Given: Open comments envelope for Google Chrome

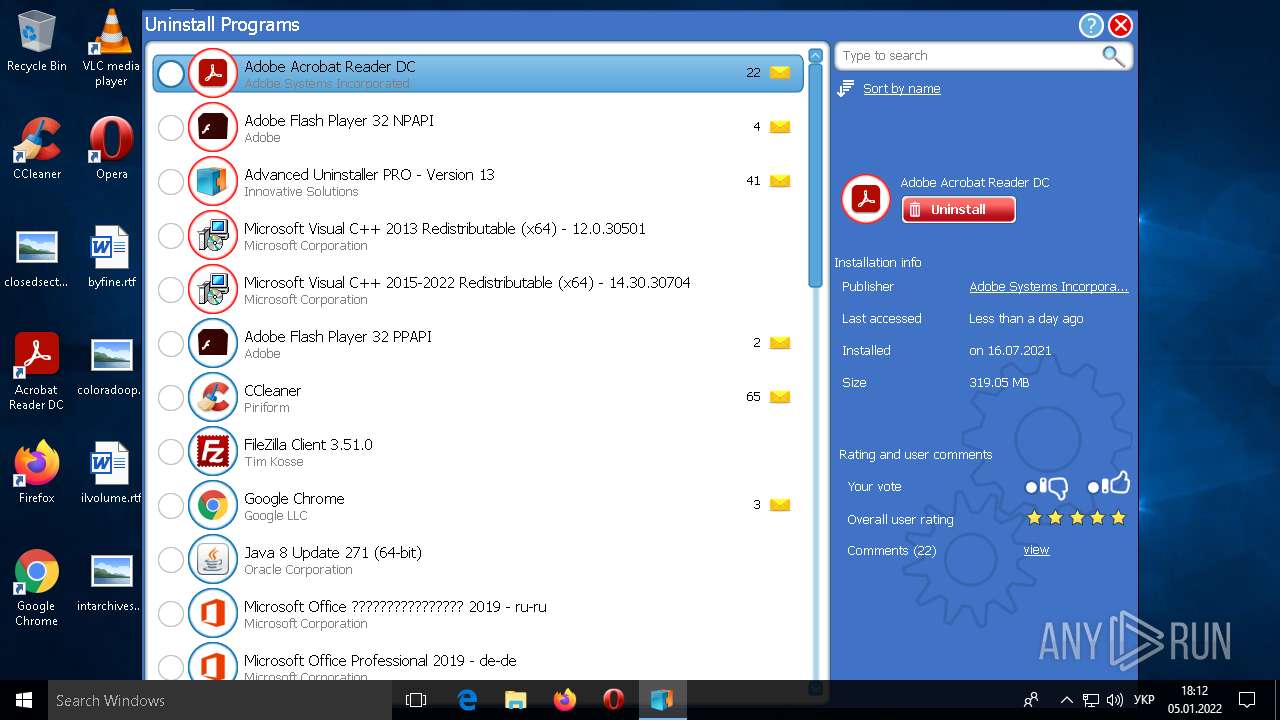Looking at the screenshot, I should [x=780, y=505].
